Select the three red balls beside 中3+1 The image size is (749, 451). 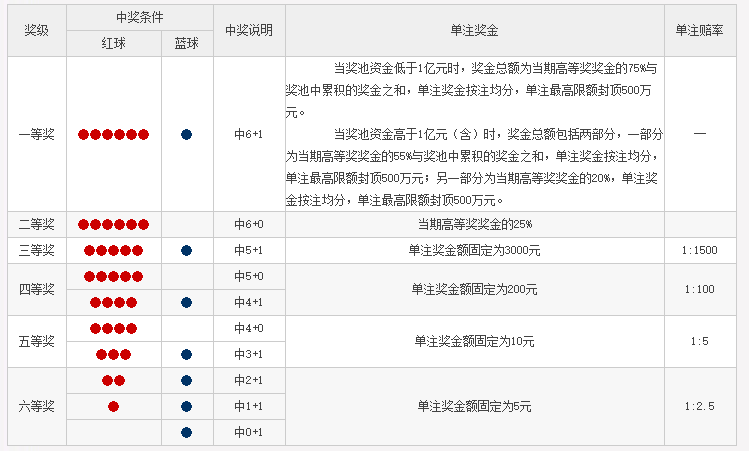click(113, 354)
